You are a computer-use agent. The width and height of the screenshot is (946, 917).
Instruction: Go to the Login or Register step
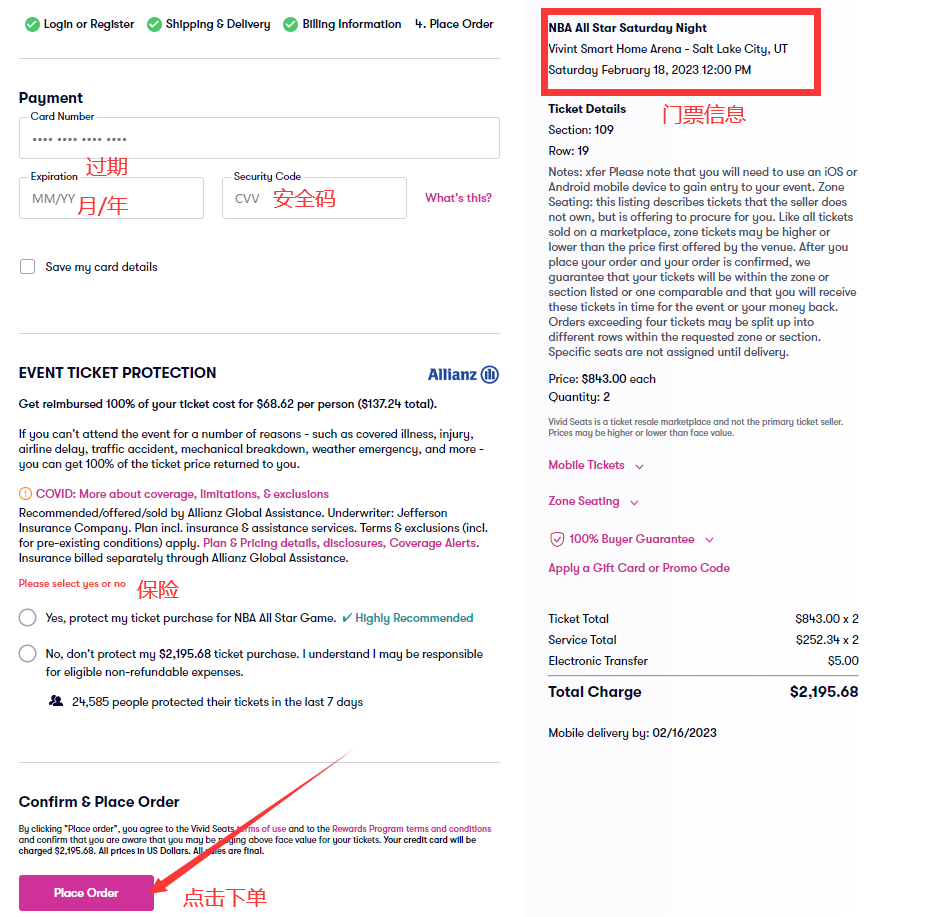pyautogui.click(x=89, y=24)
